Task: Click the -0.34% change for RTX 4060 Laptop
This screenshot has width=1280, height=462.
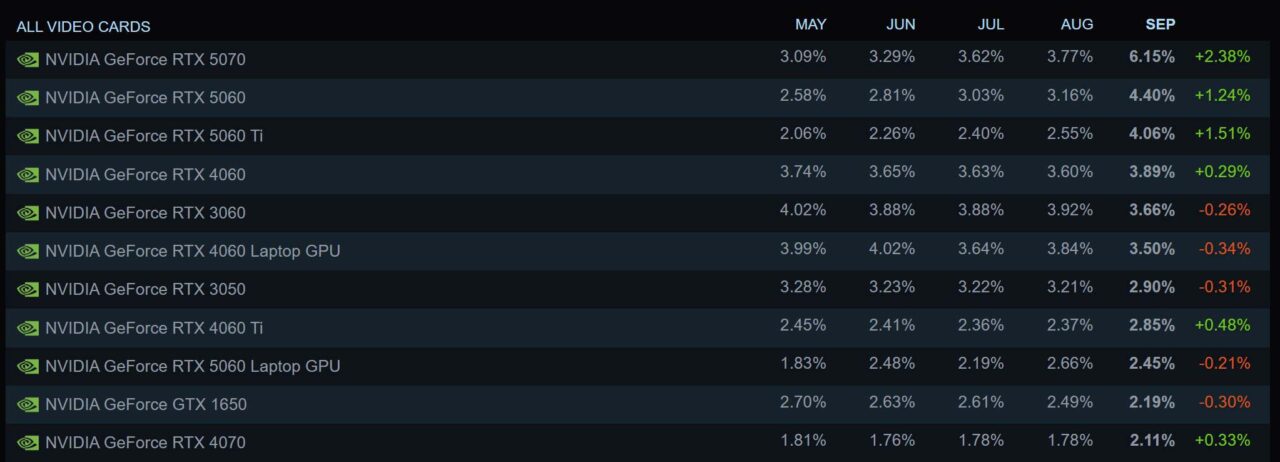Action: pyautogui.click(x=1222, y=249)
